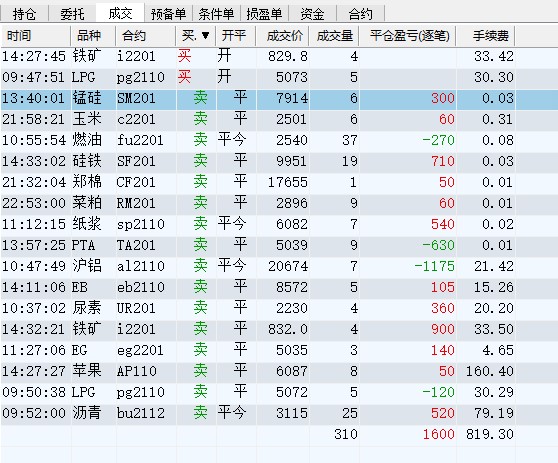Click the 710 profit value
Screen dimensions: 558x463
coord(443,161)
